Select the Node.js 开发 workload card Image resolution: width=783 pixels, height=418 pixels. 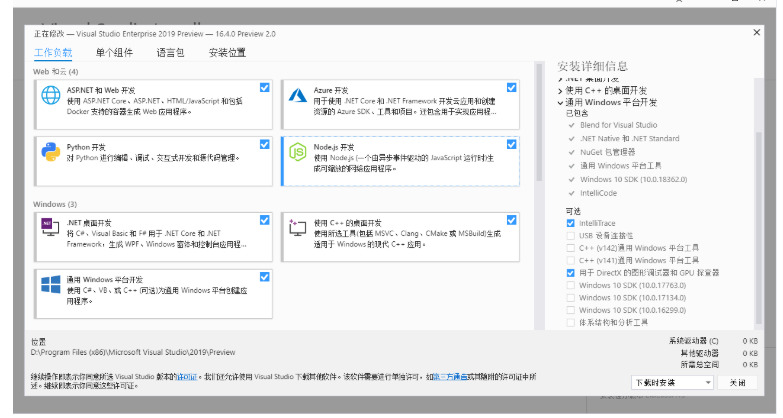[x=400, y=161]
